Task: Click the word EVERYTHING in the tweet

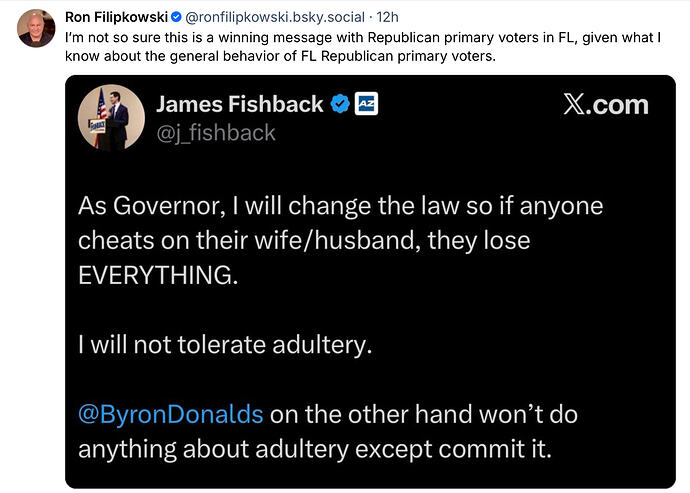Action: click(158, 276)
